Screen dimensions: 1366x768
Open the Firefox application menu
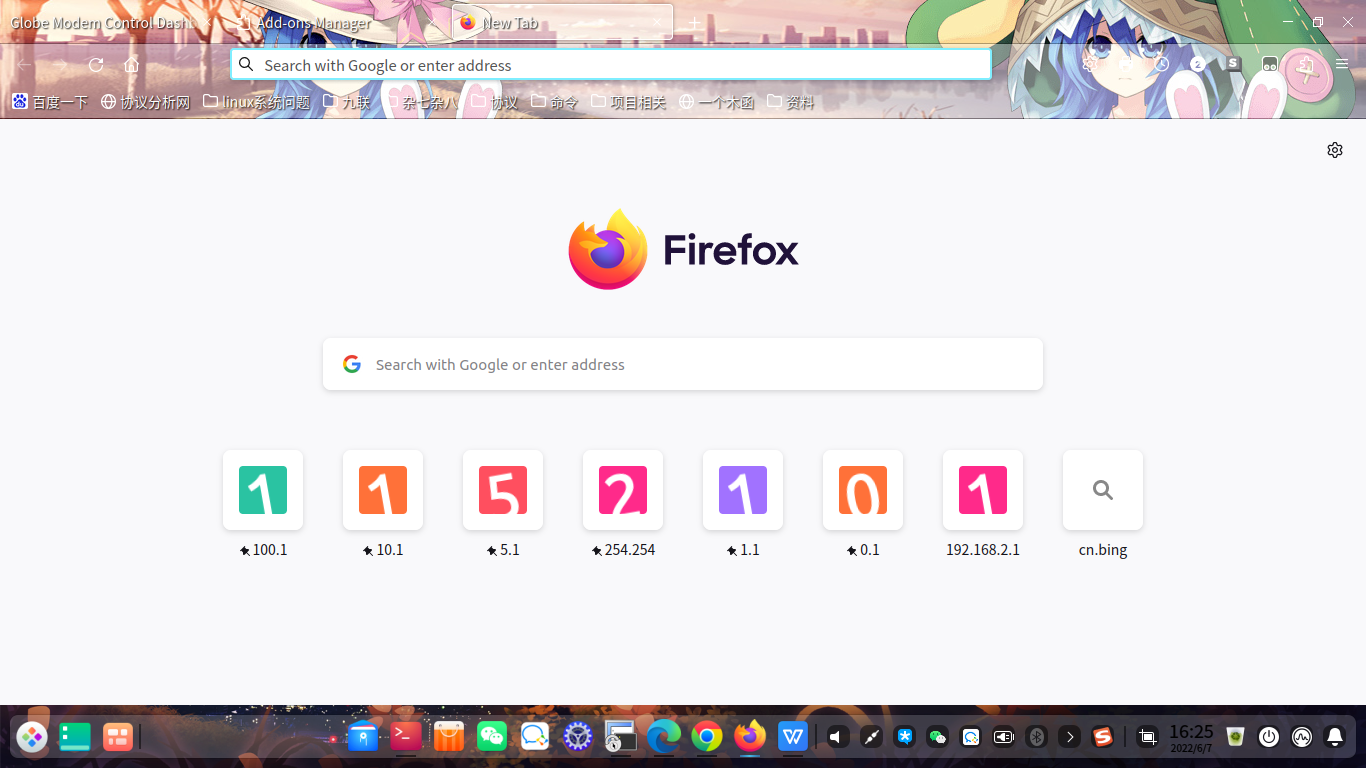(1341, 64)
